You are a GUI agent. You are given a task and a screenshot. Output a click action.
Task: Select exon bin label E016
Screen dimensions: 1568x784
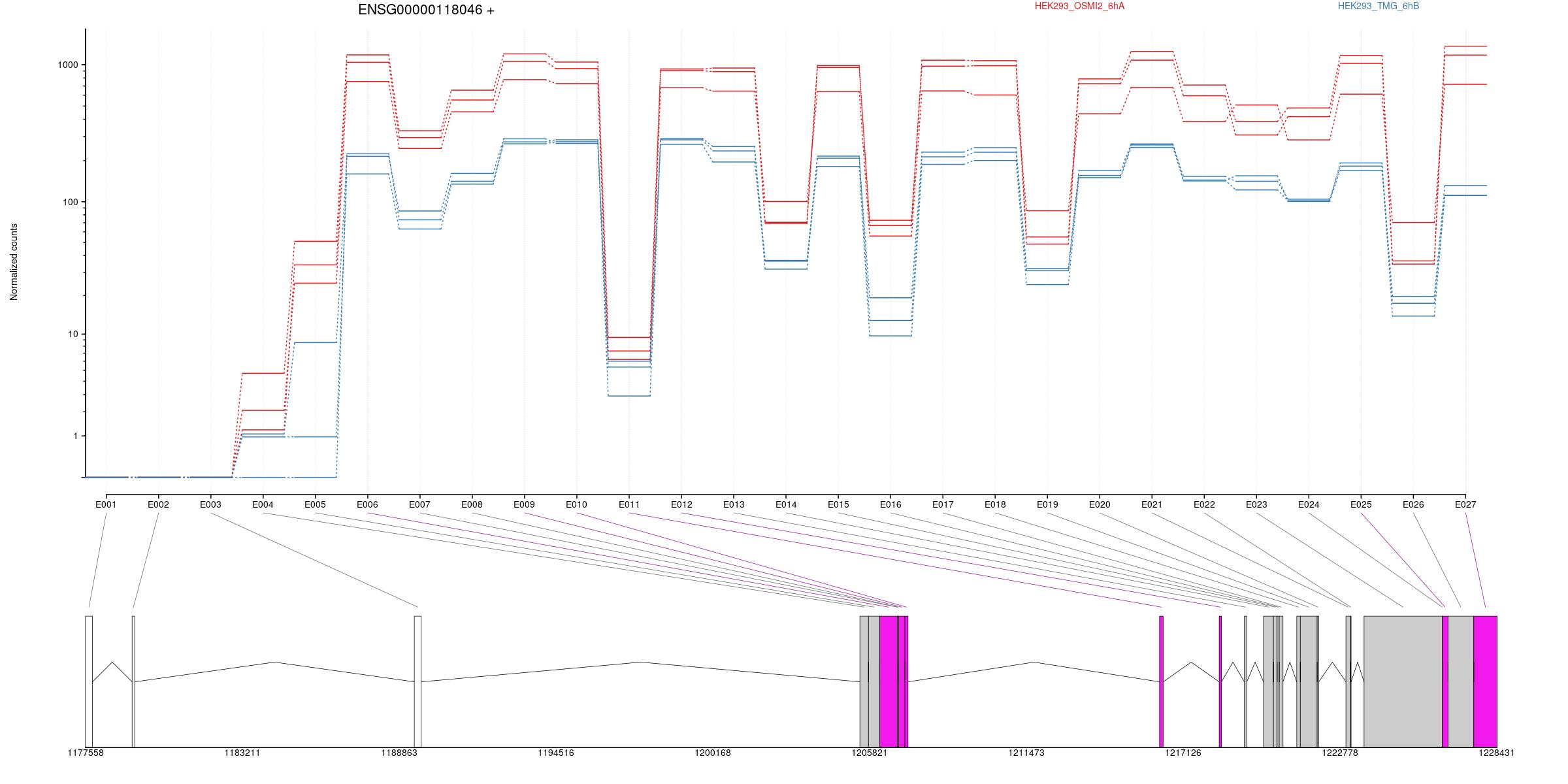890,504
